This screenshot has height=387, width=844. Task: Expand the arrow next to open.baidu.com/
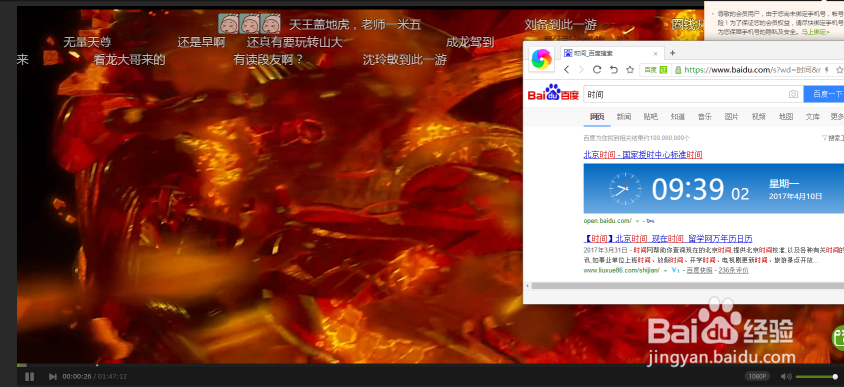pos(637,221)
